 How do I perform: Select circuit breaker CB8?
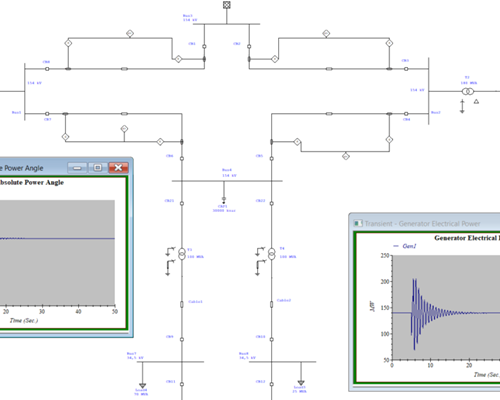point(47,69)
